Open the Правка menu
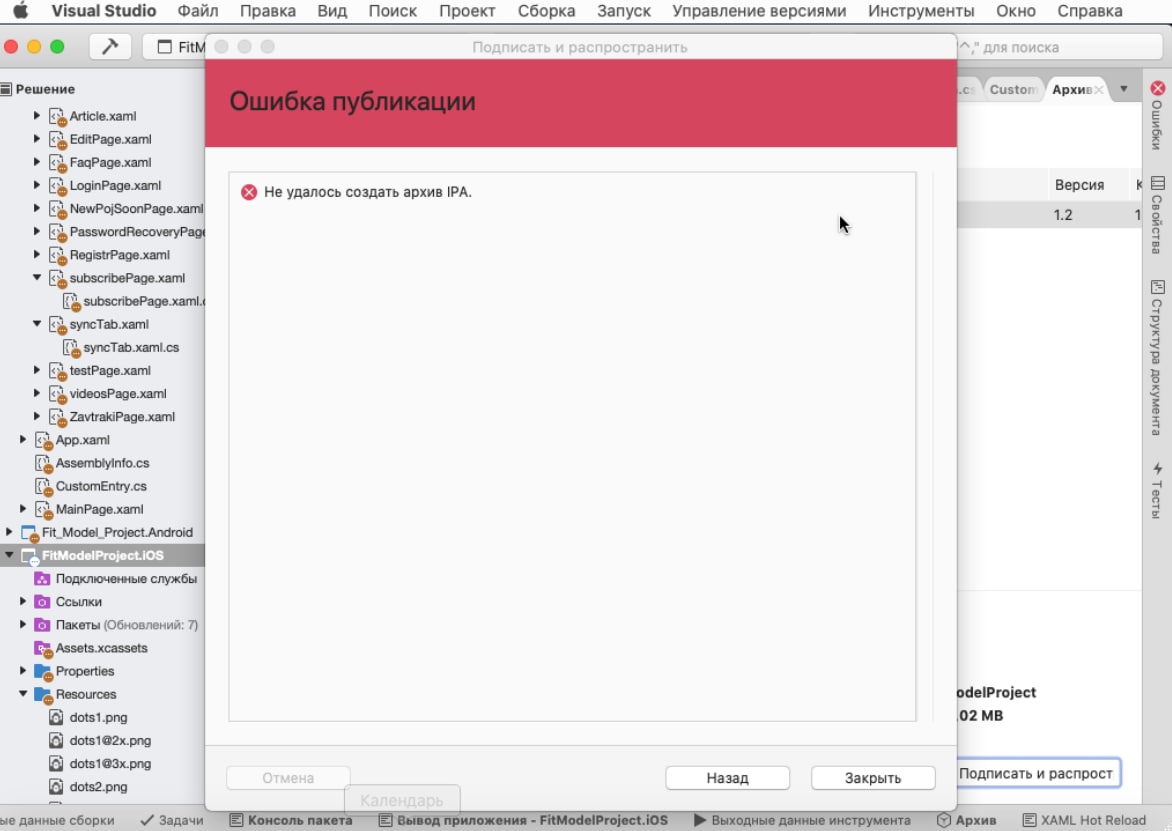This screenshot has width=1172, height=831. tap(268, 10)
